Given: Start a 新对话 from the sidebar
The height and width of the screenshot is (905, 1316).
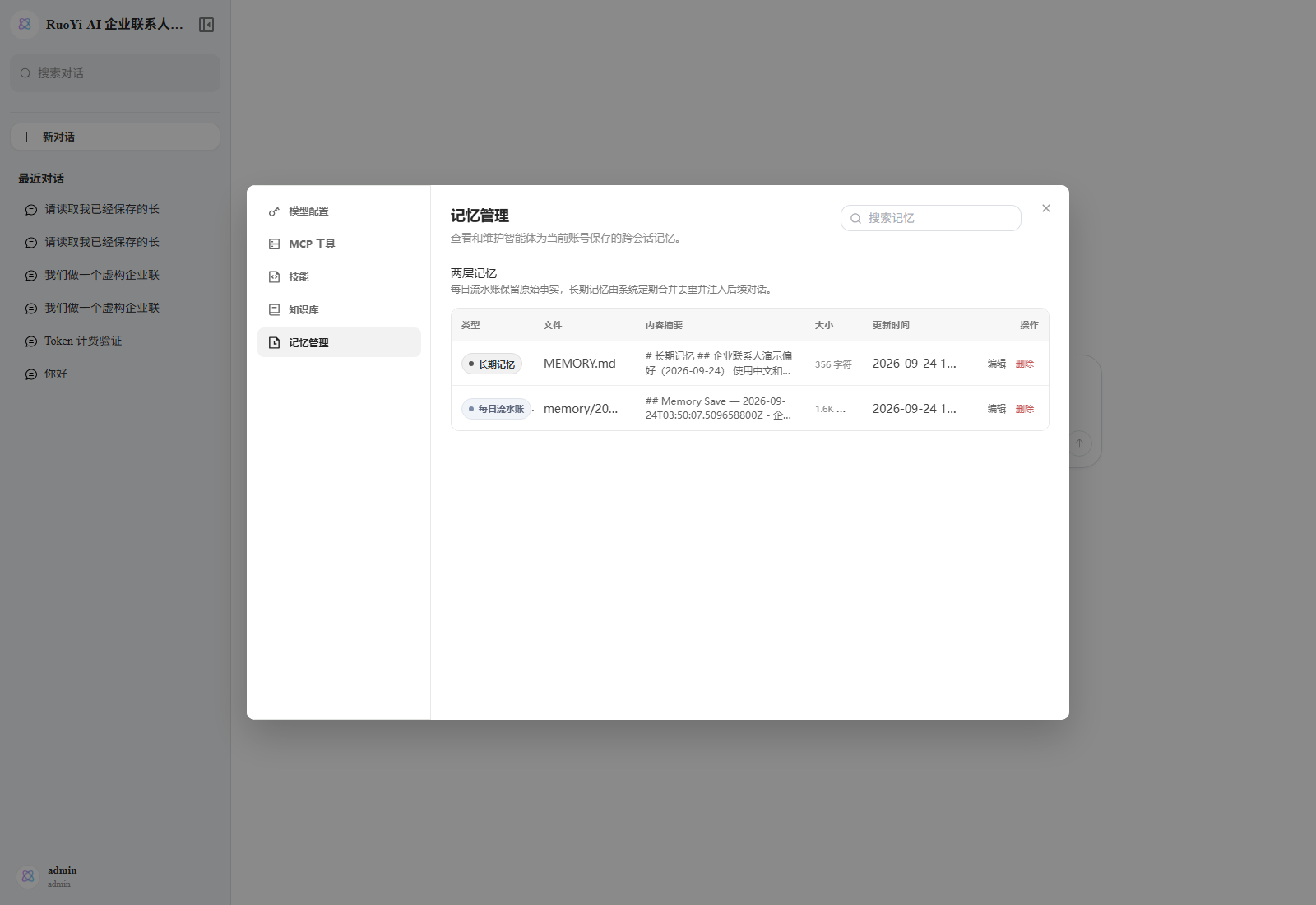Looking at the screenshot, I should [x=115, y=137].
